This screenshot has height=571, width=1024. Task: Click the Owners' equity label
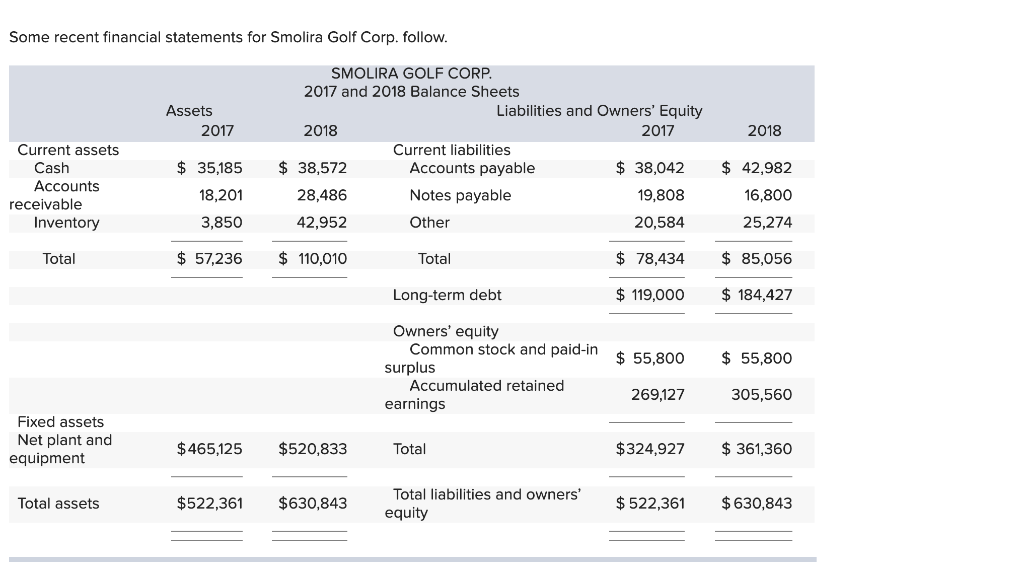pos(445,331)
